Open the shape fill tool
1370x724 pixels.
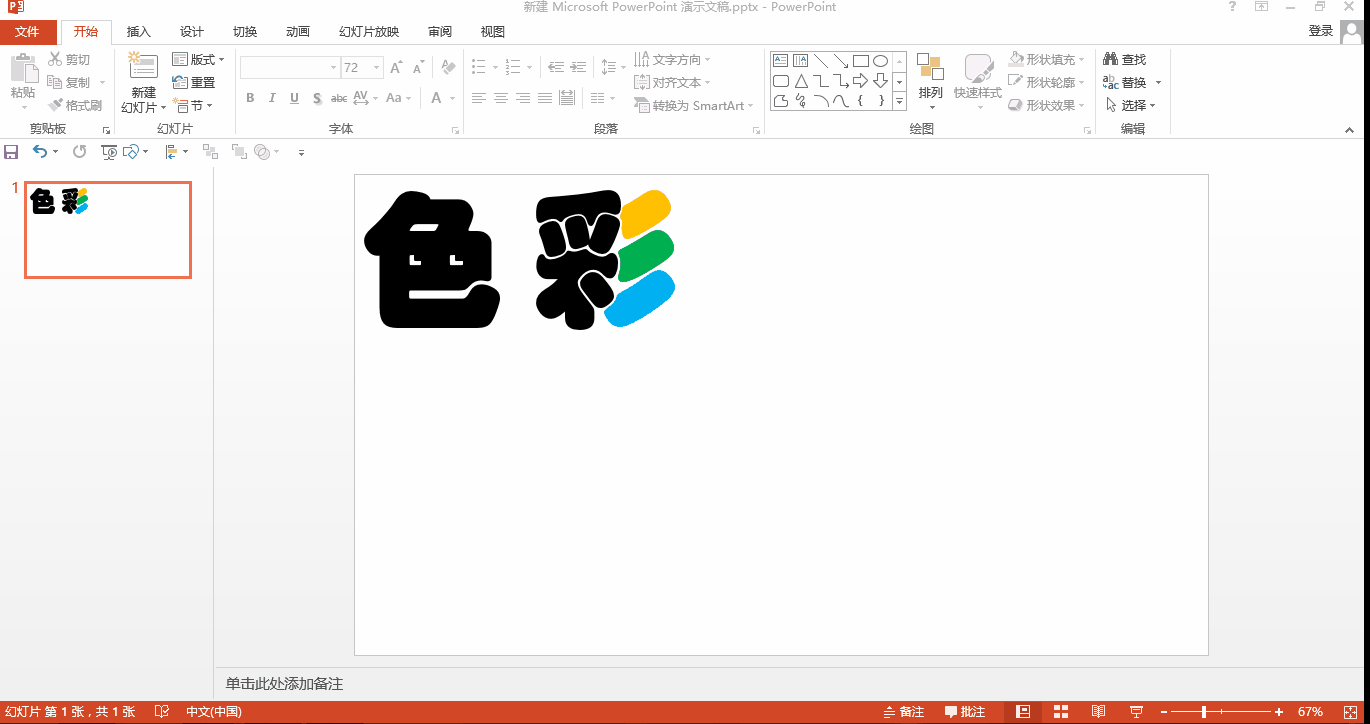tap(1043, 58)
